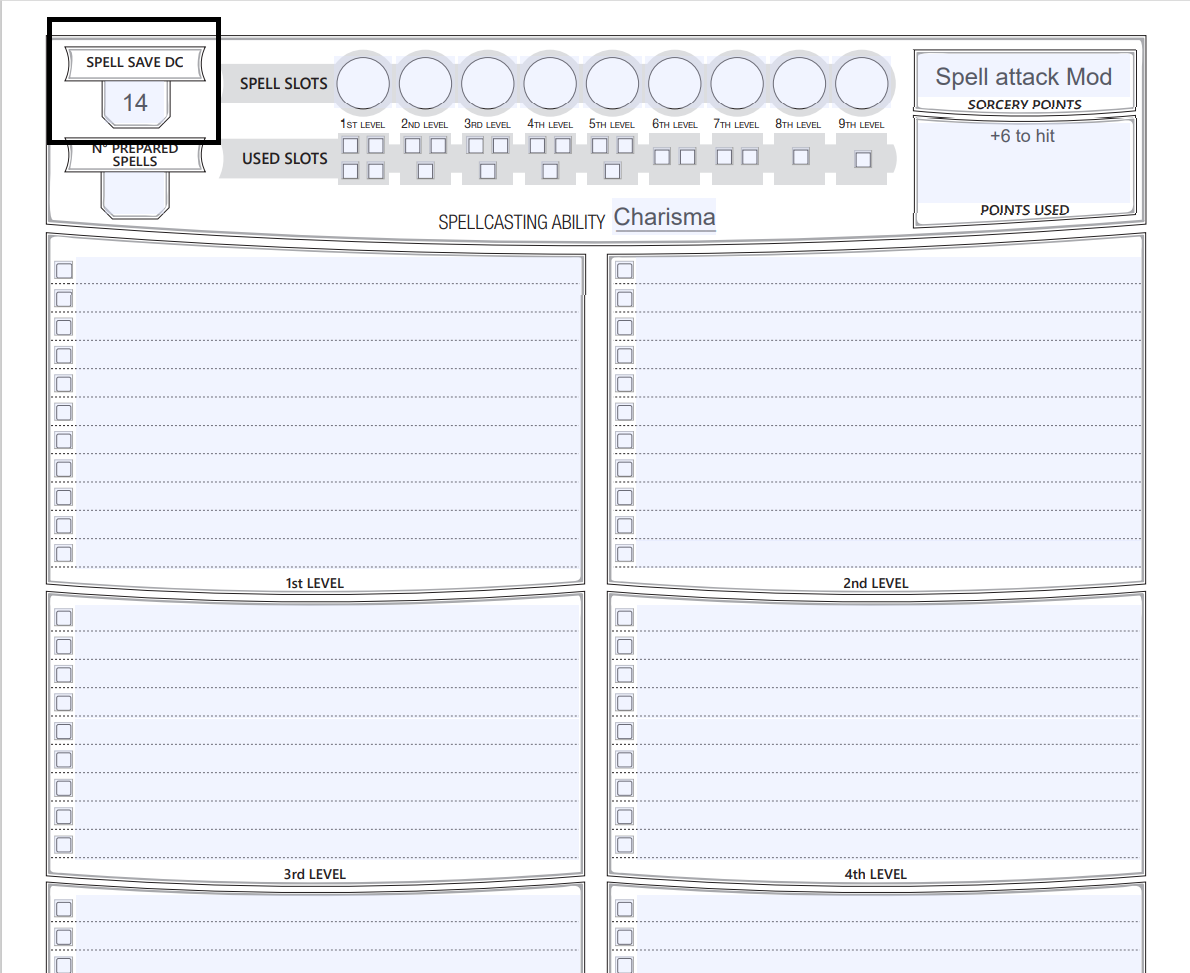The width and height of the screenshot is (1190, 973).
Task: Click the top spell line in the 2nd Level box
Action: 880,269
